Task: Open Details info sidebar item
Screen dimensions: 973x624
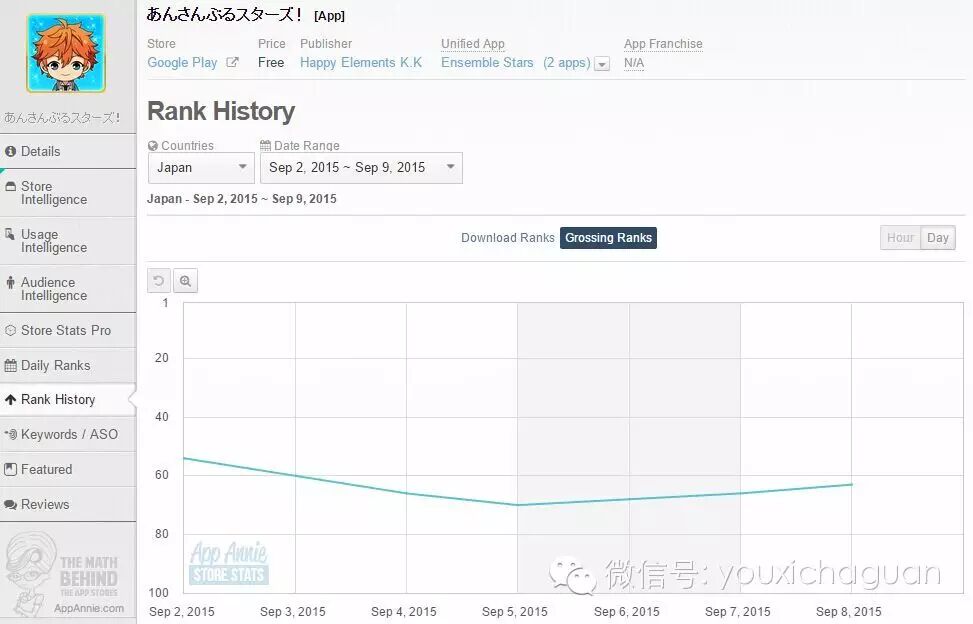Action: (x=68, y=151)
